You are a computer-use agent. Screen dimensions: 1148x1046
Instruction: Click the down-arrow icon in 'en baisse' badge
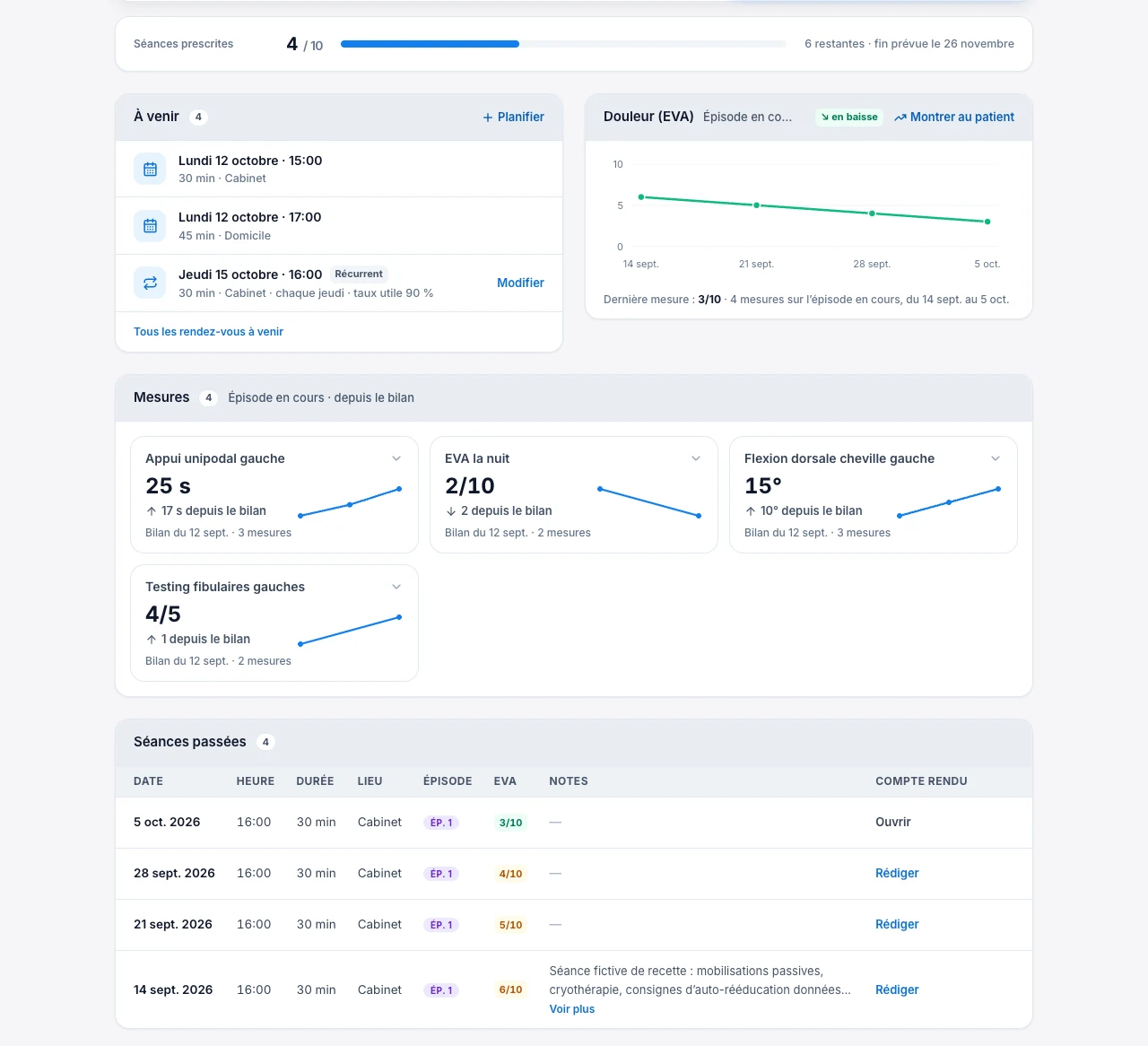825,117
